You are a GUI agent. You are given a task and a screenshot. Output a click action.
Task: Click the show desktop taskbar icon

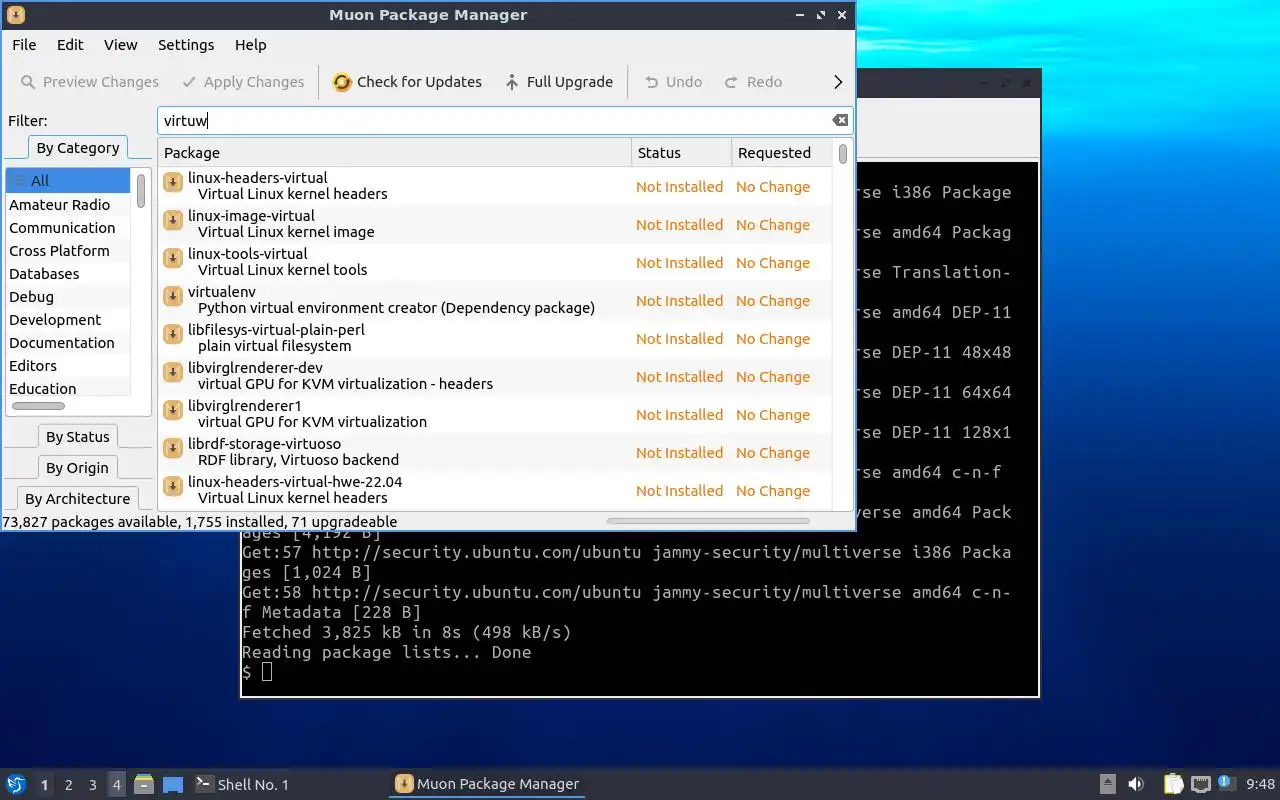(x=173, y=784)
